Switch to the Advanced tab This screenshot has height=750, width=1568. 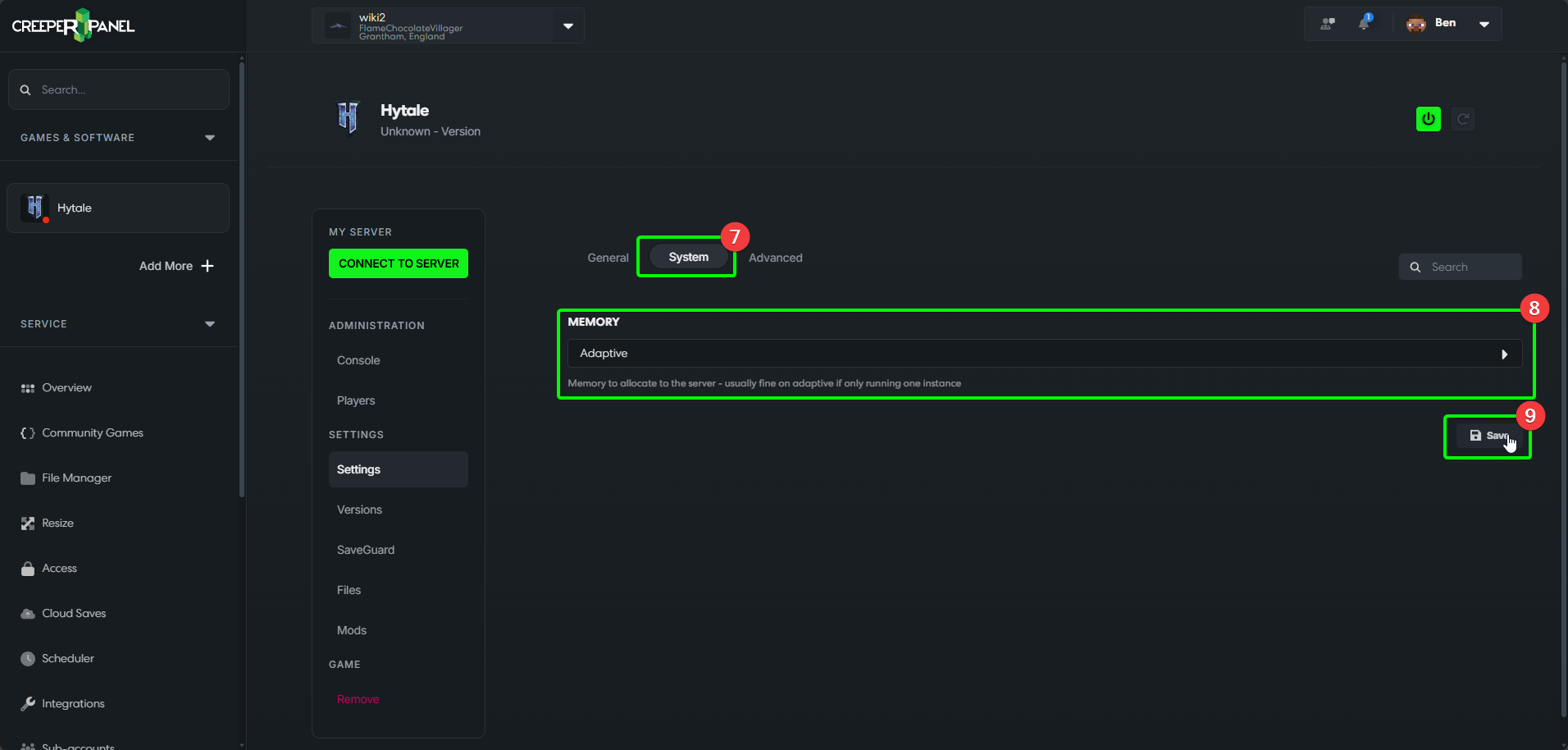(x=775, y=258)
